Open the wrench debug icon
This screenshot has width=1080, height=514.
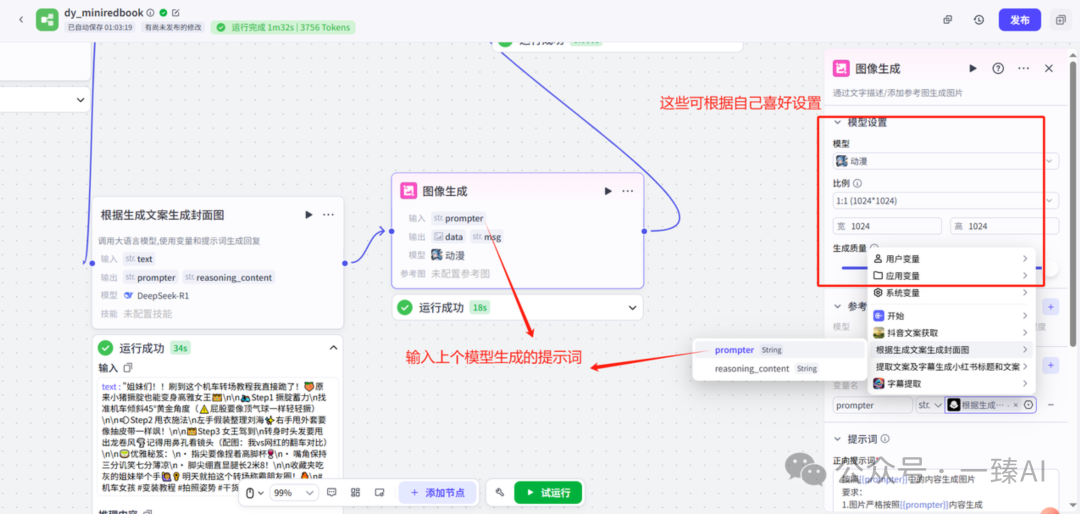pos(500,493)
